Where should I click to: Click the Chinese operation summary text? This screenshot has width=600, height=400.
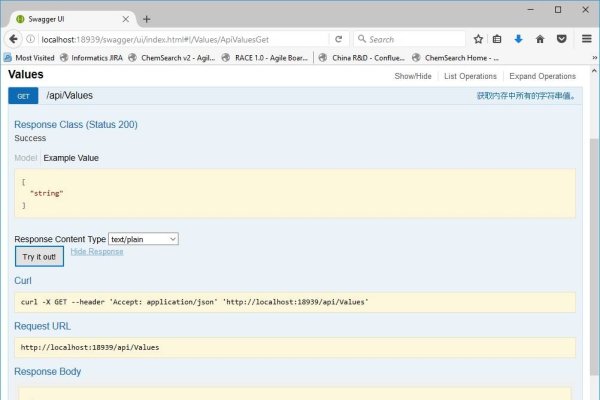(526, 96)
